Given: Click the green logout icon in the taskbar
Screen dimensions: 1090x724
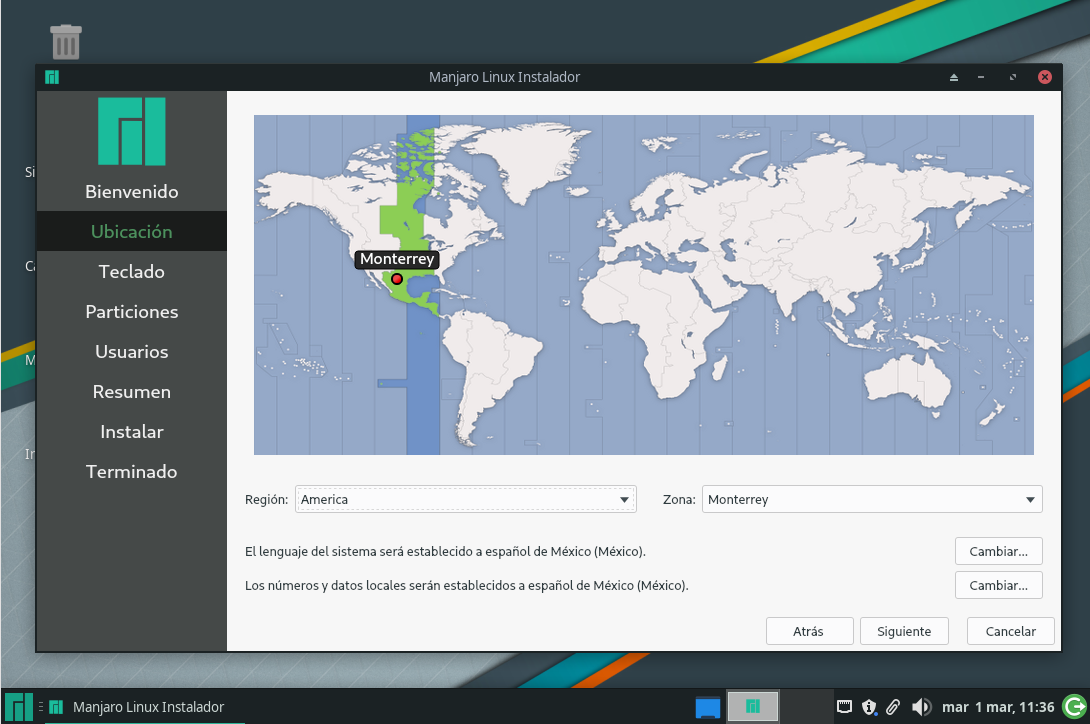Looking at the screenshot, I should (x=1074, y=707).
